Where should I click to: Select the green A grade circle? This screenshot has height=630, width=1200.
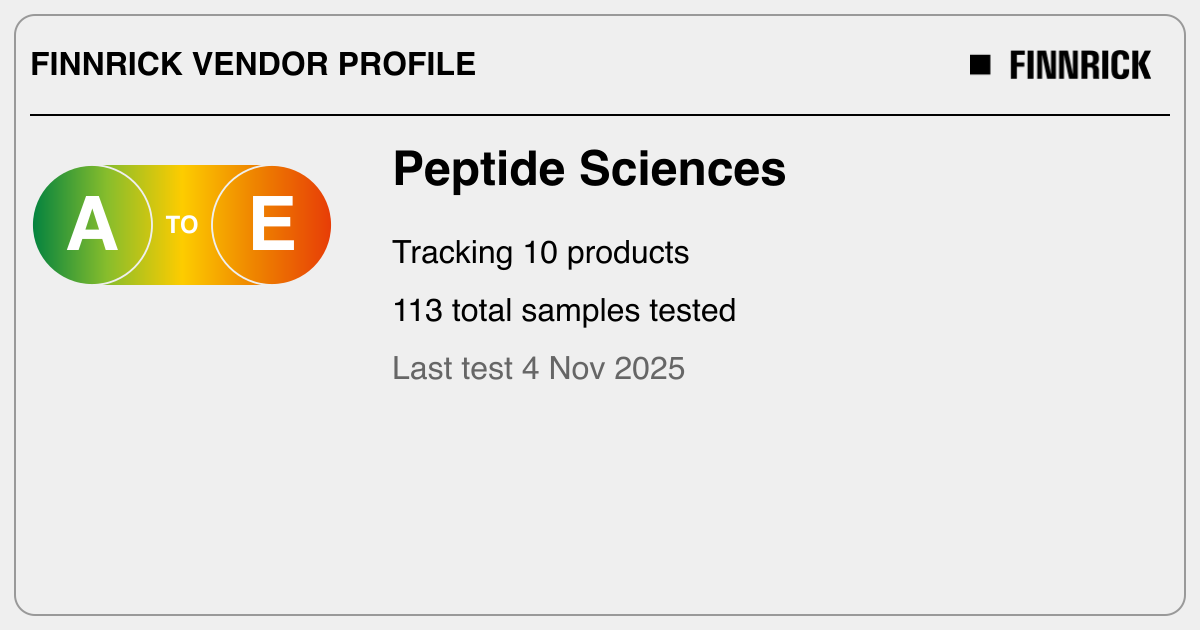(92, 225)
